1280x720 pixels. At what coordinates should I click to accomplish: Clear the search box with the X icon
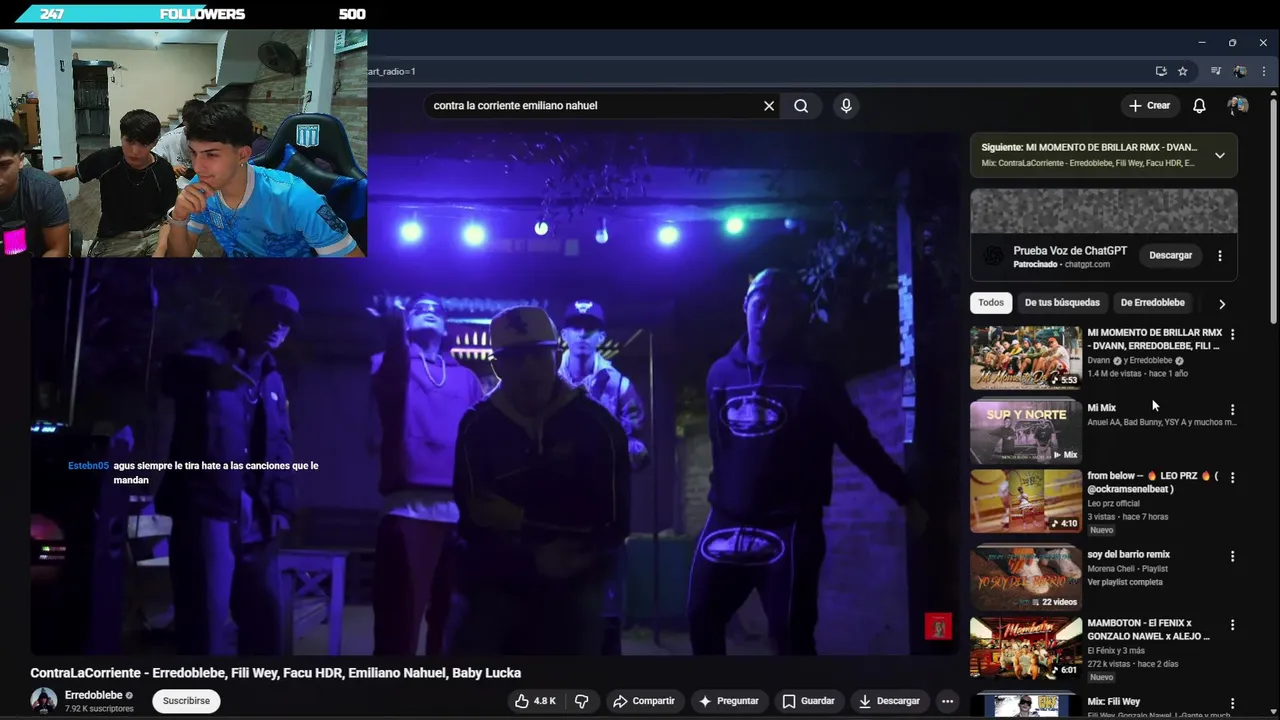tap(769, 106)
